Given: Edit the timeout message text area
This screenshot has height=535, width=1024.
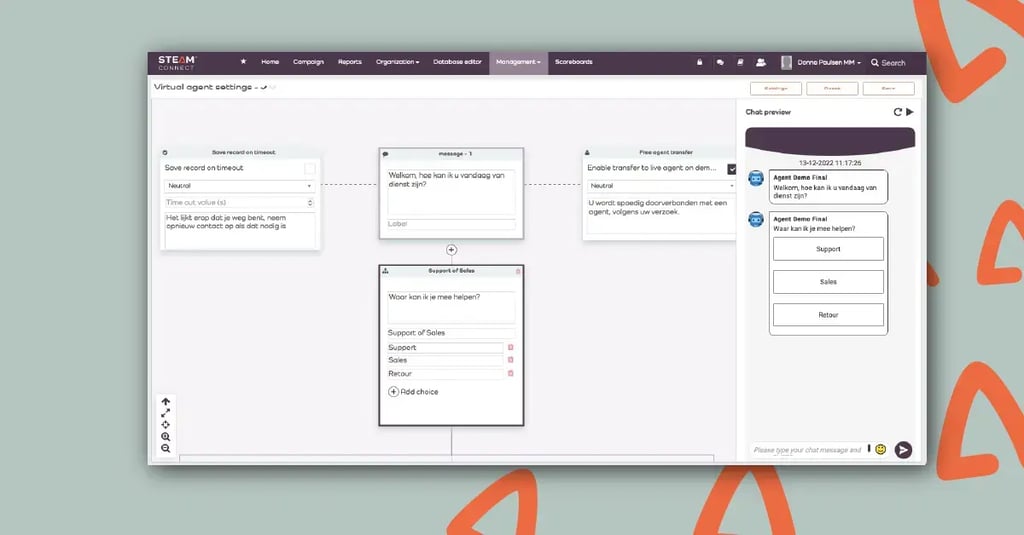Looking at the screenshot, I should pos(239,229).
